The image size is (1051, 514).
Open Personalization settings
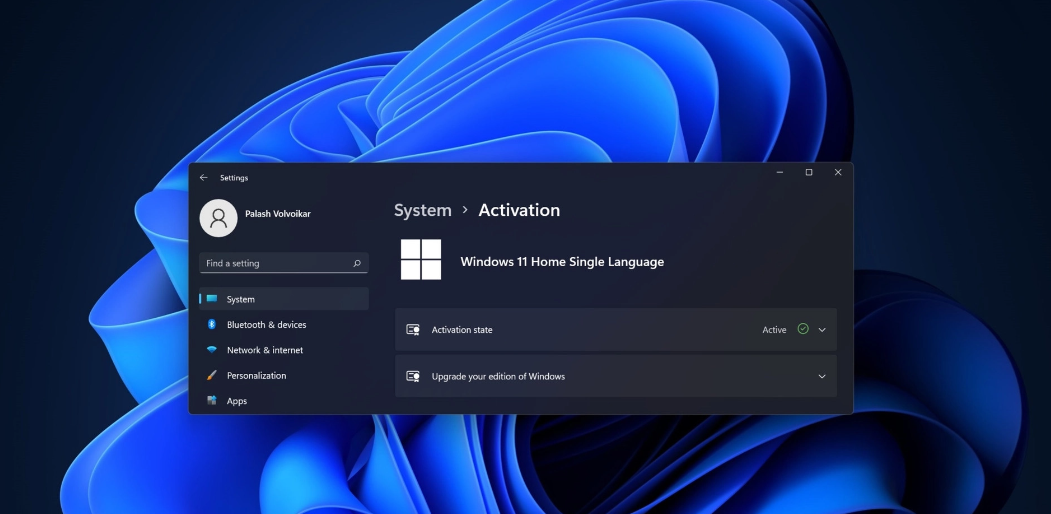coord(284,375)
